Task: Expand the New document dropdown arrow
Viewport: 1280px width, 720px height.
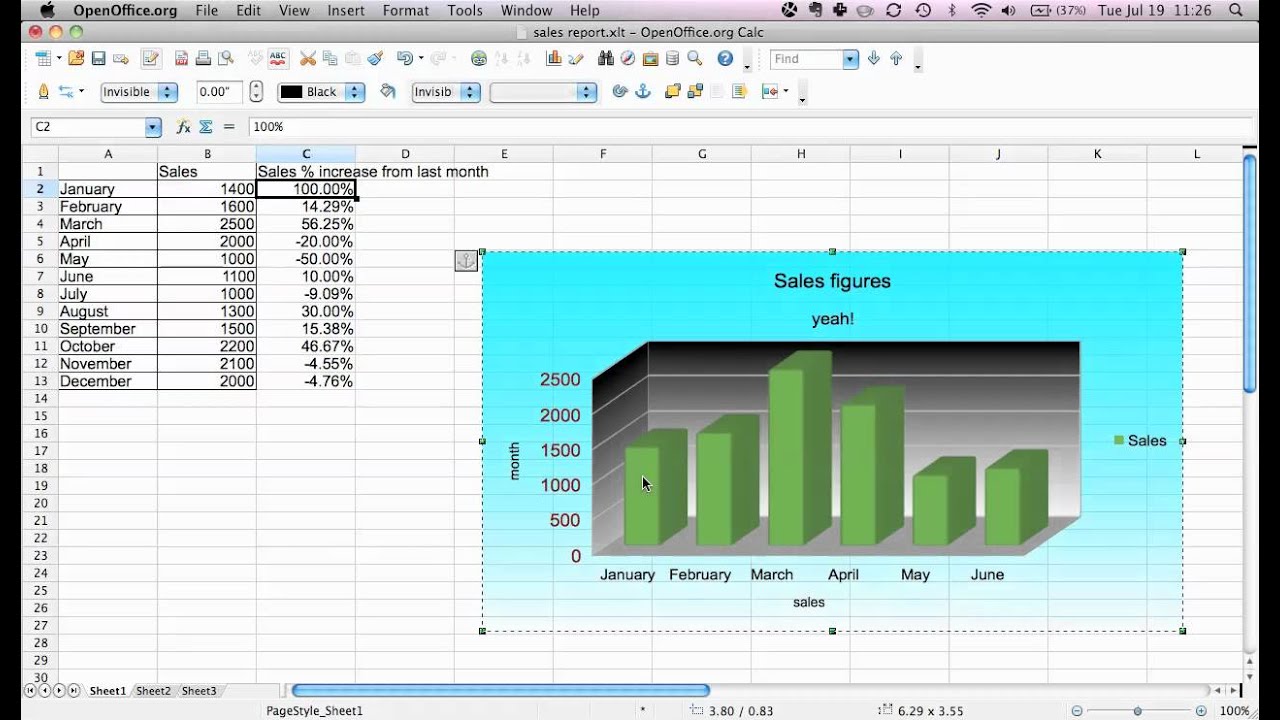Action: [x=59, y=59]
